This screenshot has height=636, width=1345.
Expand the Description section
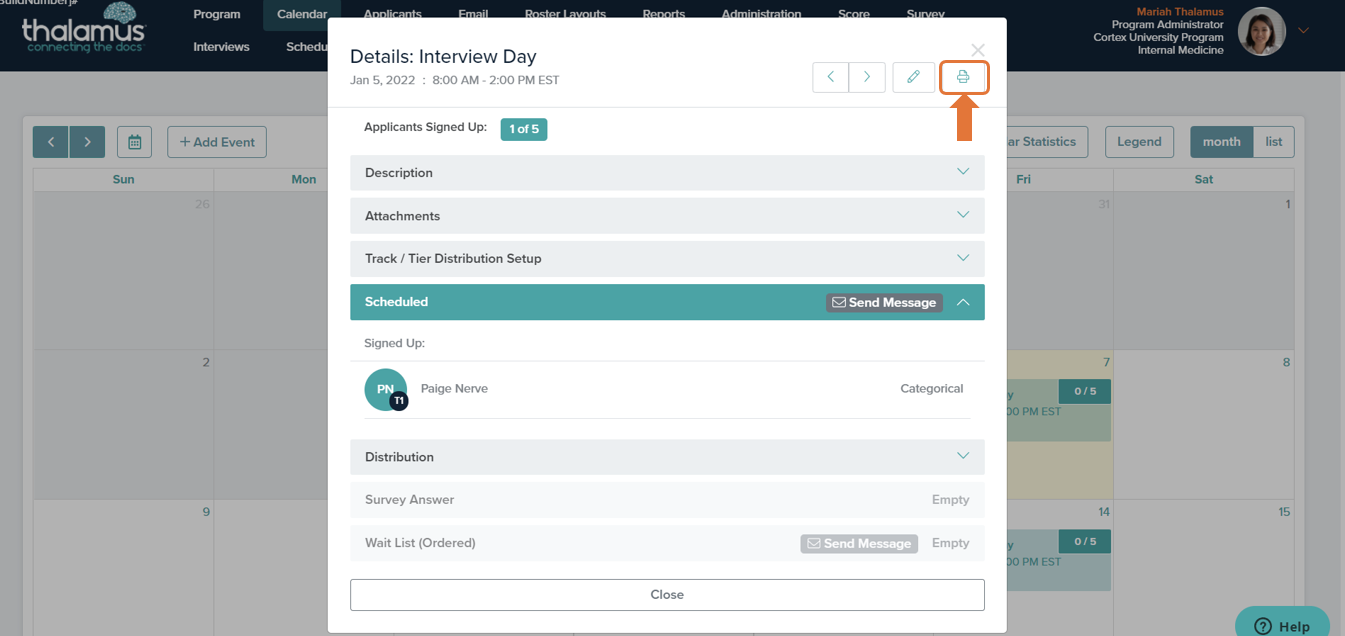667,173
